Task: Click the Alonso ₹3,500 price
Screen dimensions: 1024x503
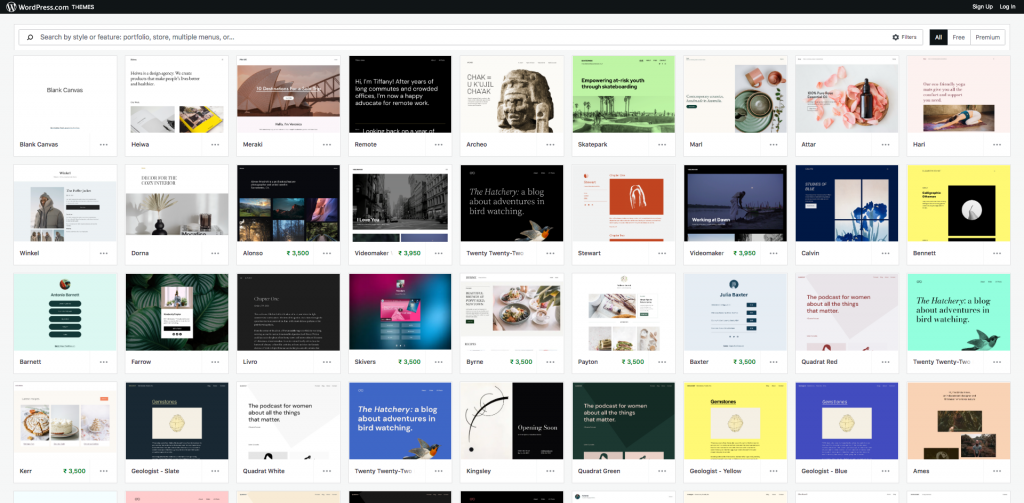Action: coord(298,253)
